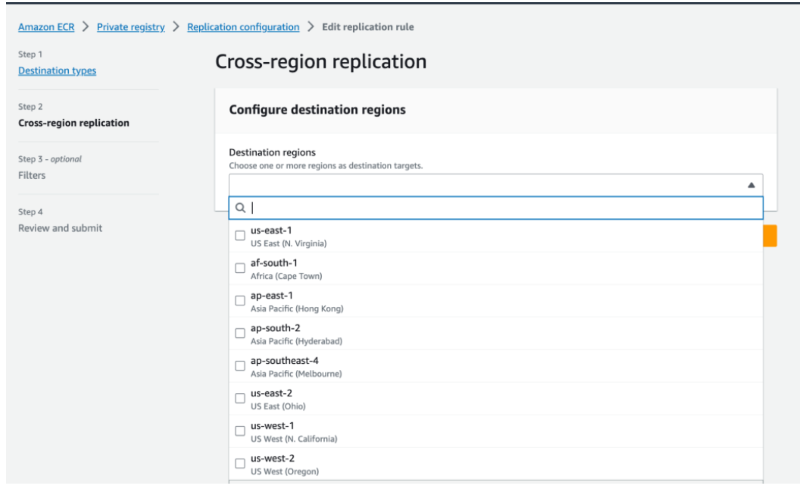Toggle the us-west-1 N. California checkbox
The image size is (800, 486).
pos(240,431)
